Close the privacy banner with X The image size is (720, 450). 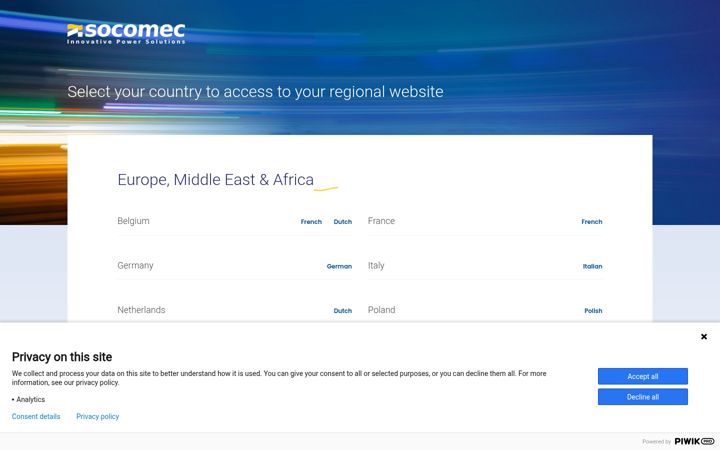(x=703, y=337)
